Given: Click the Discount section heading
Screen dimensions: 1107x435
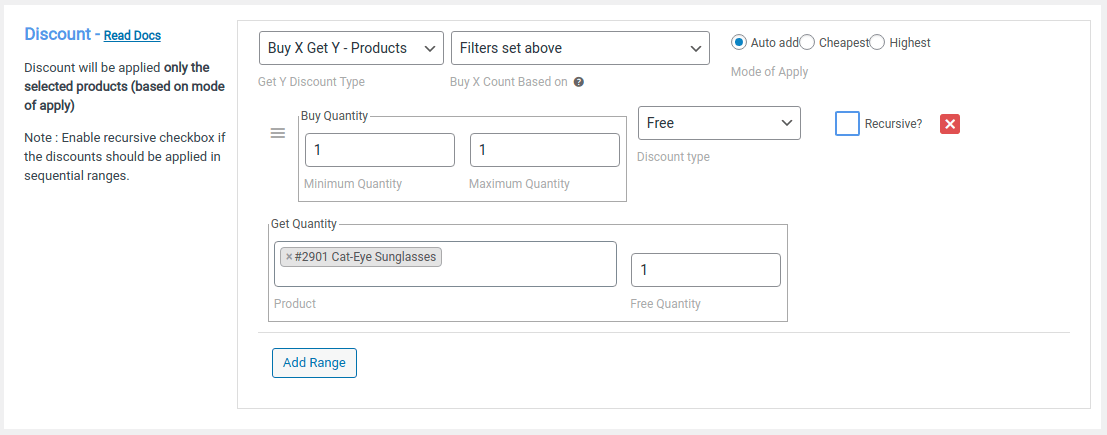Looking at the screenshot, I should tap(57, 34).
